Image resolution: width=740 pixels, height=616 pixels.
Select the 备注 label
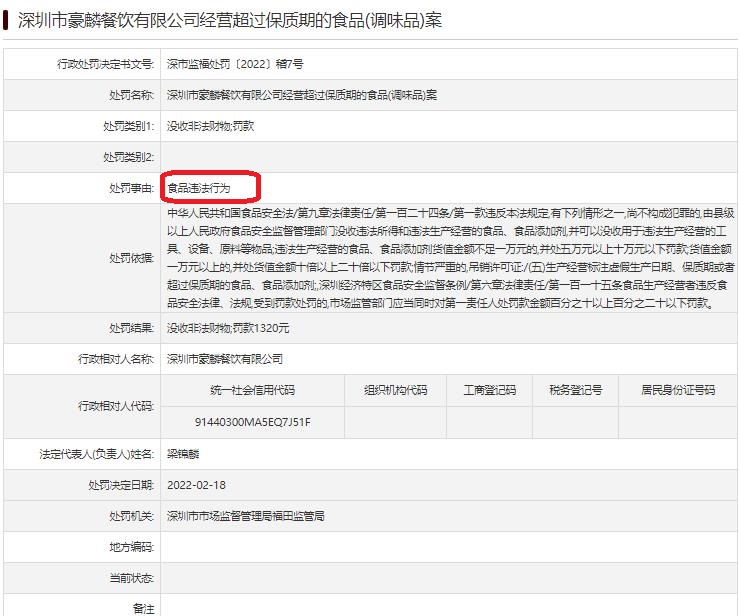(x=143, y=609)
